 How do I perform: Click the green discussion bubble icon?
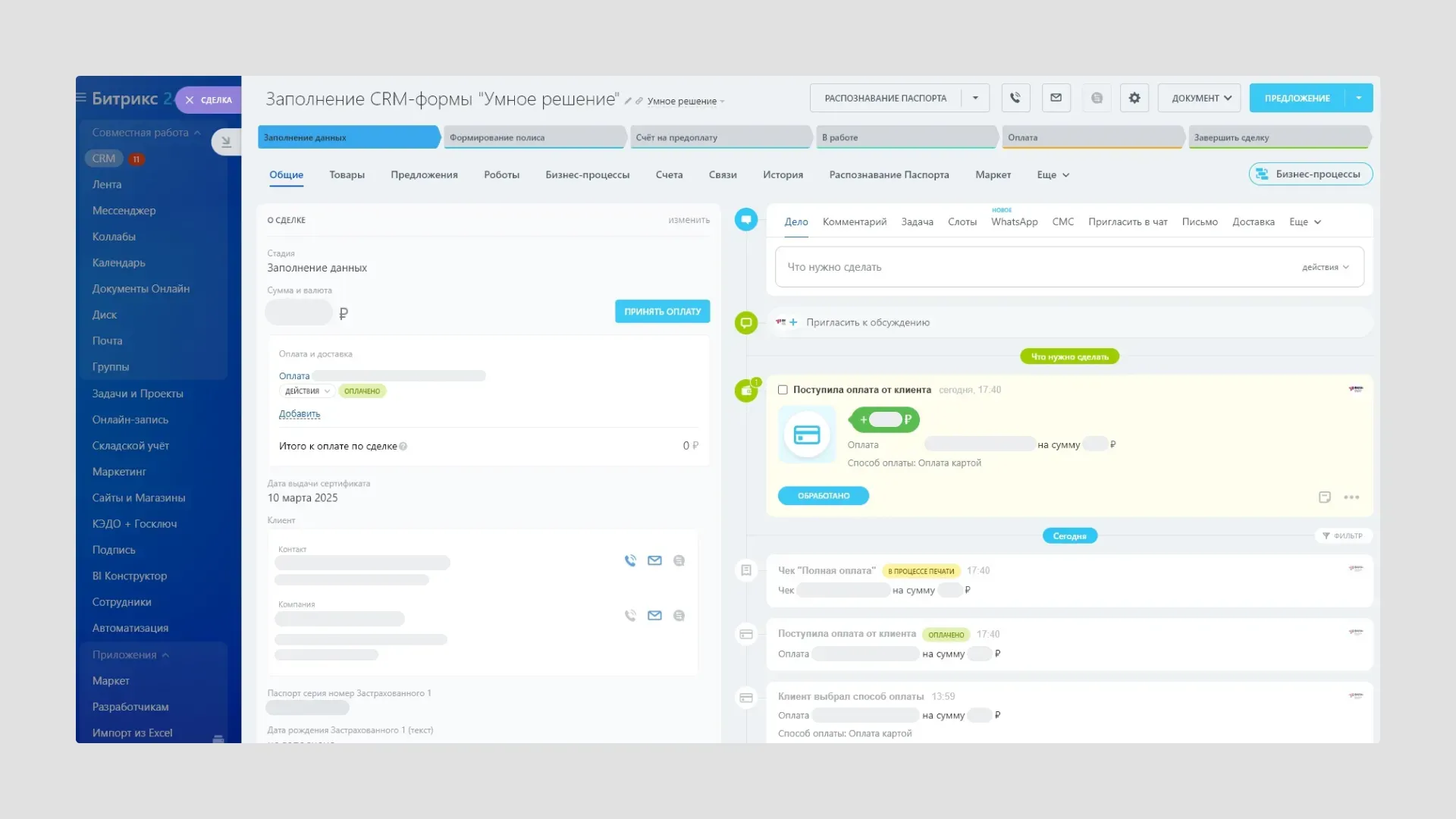pos(746,322)
